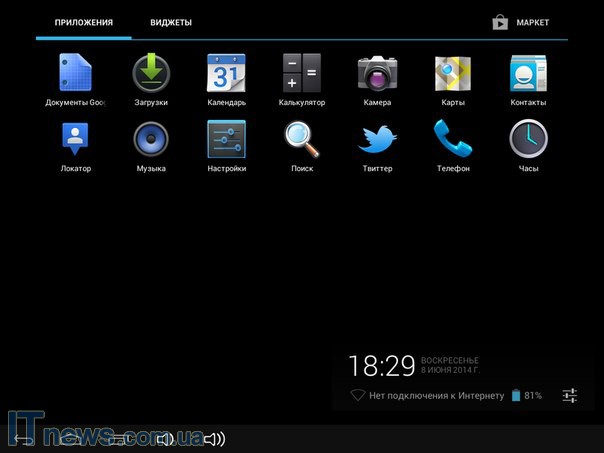Launch the Локатор locator app
This screenshot has height=453, width=604.
tap(75, 140)
